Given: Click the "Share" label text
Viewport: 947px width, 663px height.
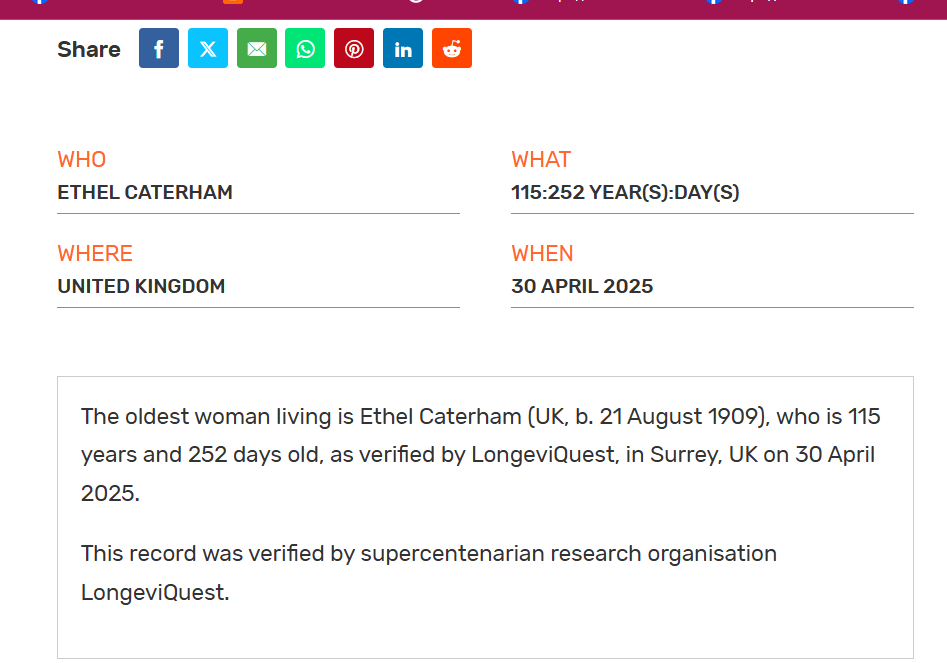Looking at the screenshot, I should pos(89,49).
